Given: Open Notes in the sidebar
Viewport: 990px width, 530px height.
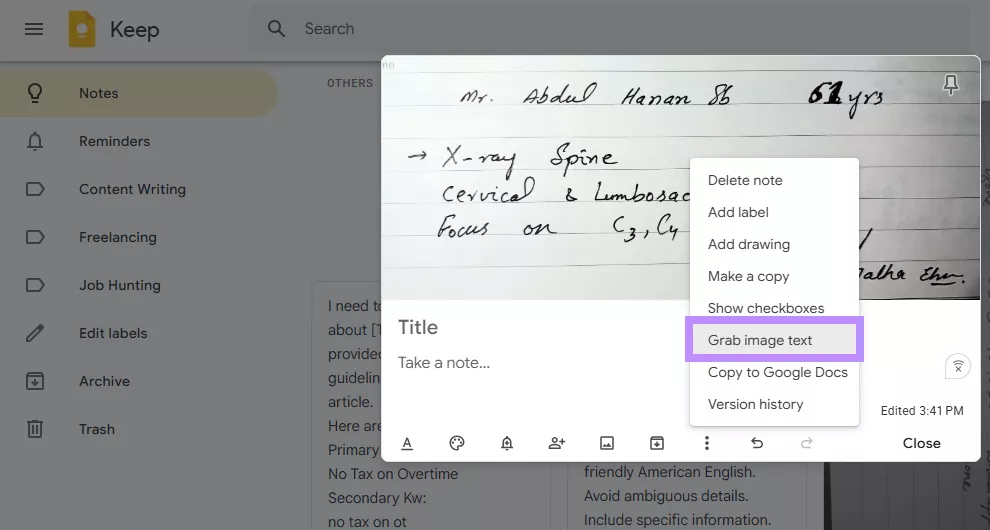Looking at the screenshot, I should (x=138, y=93).
